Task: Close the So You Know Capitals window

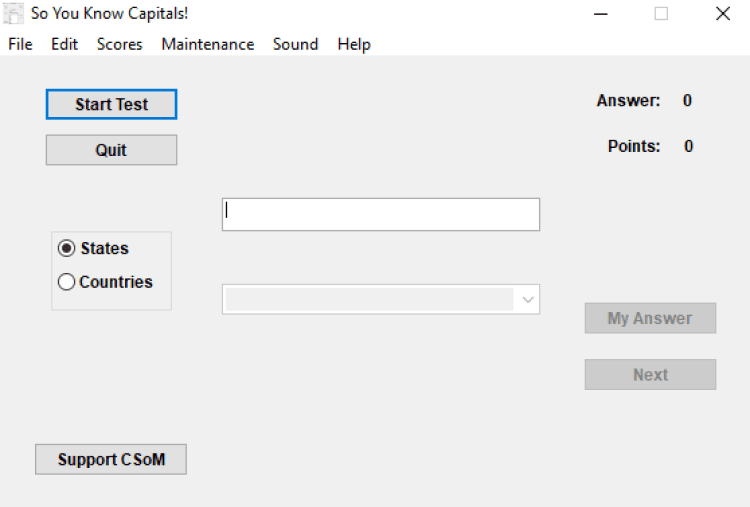Action: click(x=722, y=14)
